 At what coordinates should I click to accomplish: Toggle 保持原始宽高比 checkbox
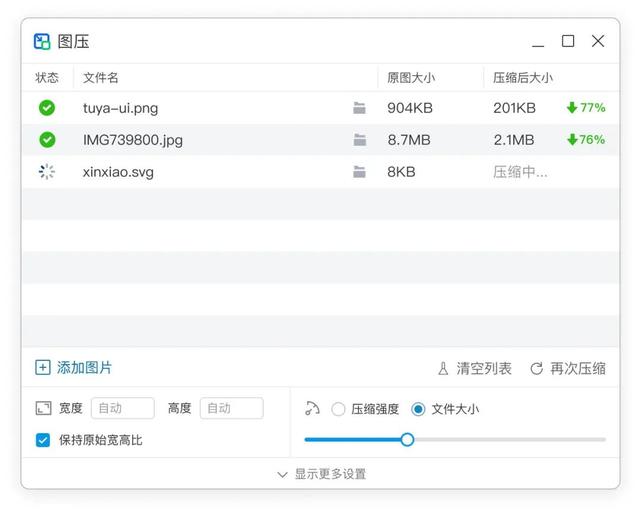point(43,440)
